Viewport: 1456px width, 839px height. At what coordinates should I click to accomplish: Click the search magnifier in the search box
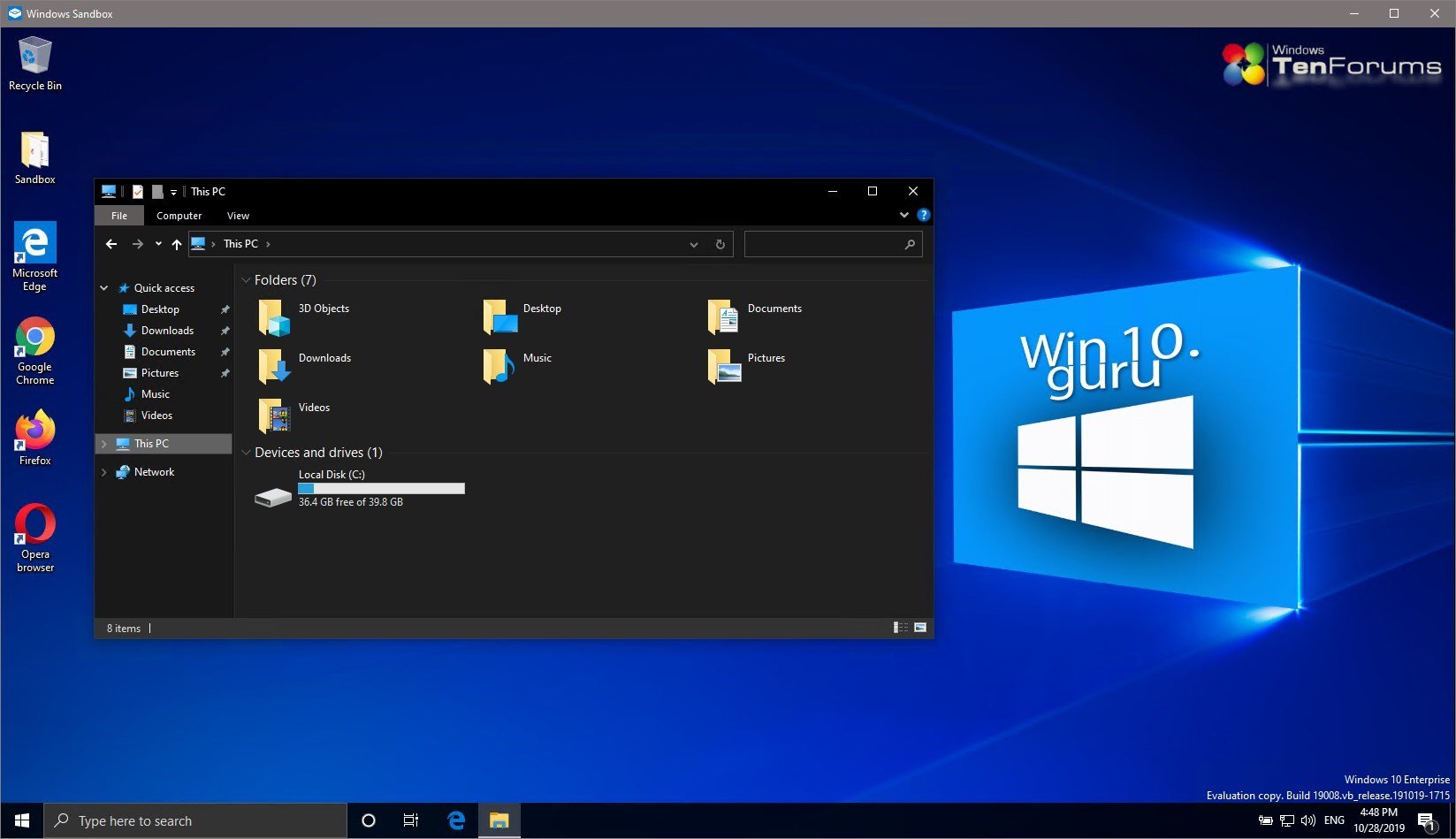[x=909, y=244]
